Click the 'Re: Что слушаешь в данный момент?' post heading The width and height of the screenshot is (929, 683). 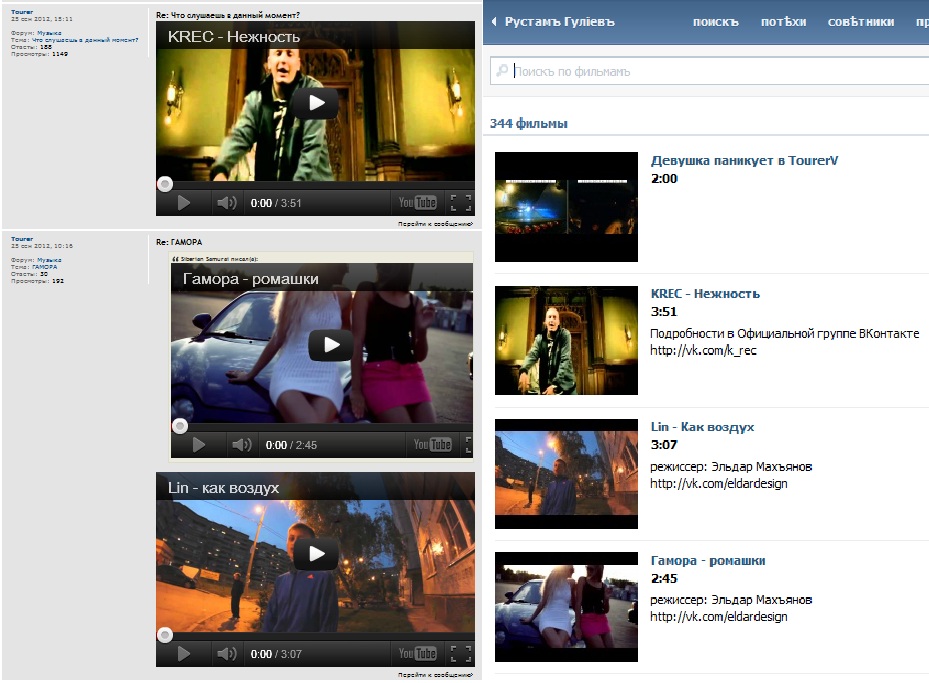tap(228, 15)
